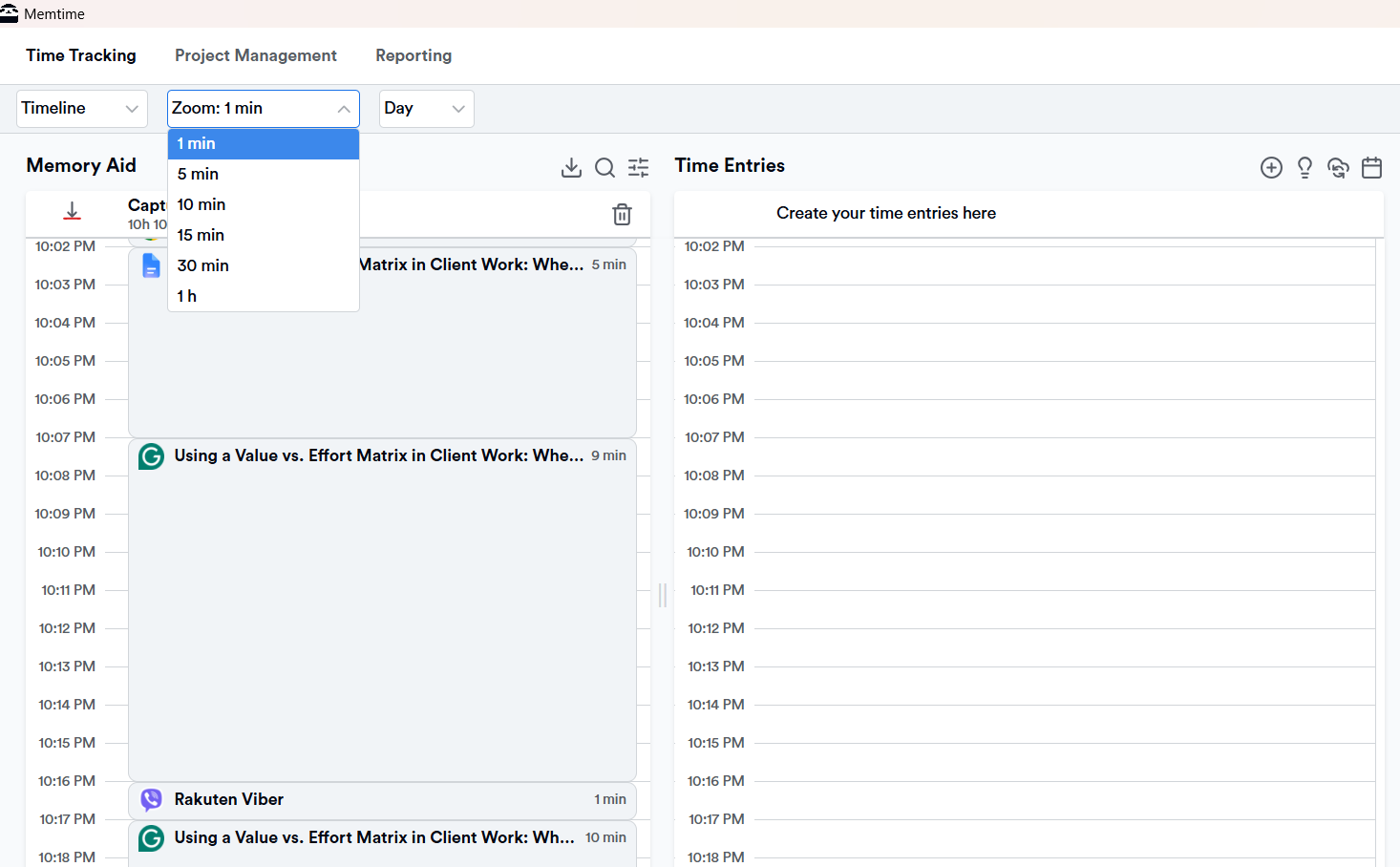The image size is (1400, 867).
Task: Click the Time Entries heading
Action: [730, 165]
